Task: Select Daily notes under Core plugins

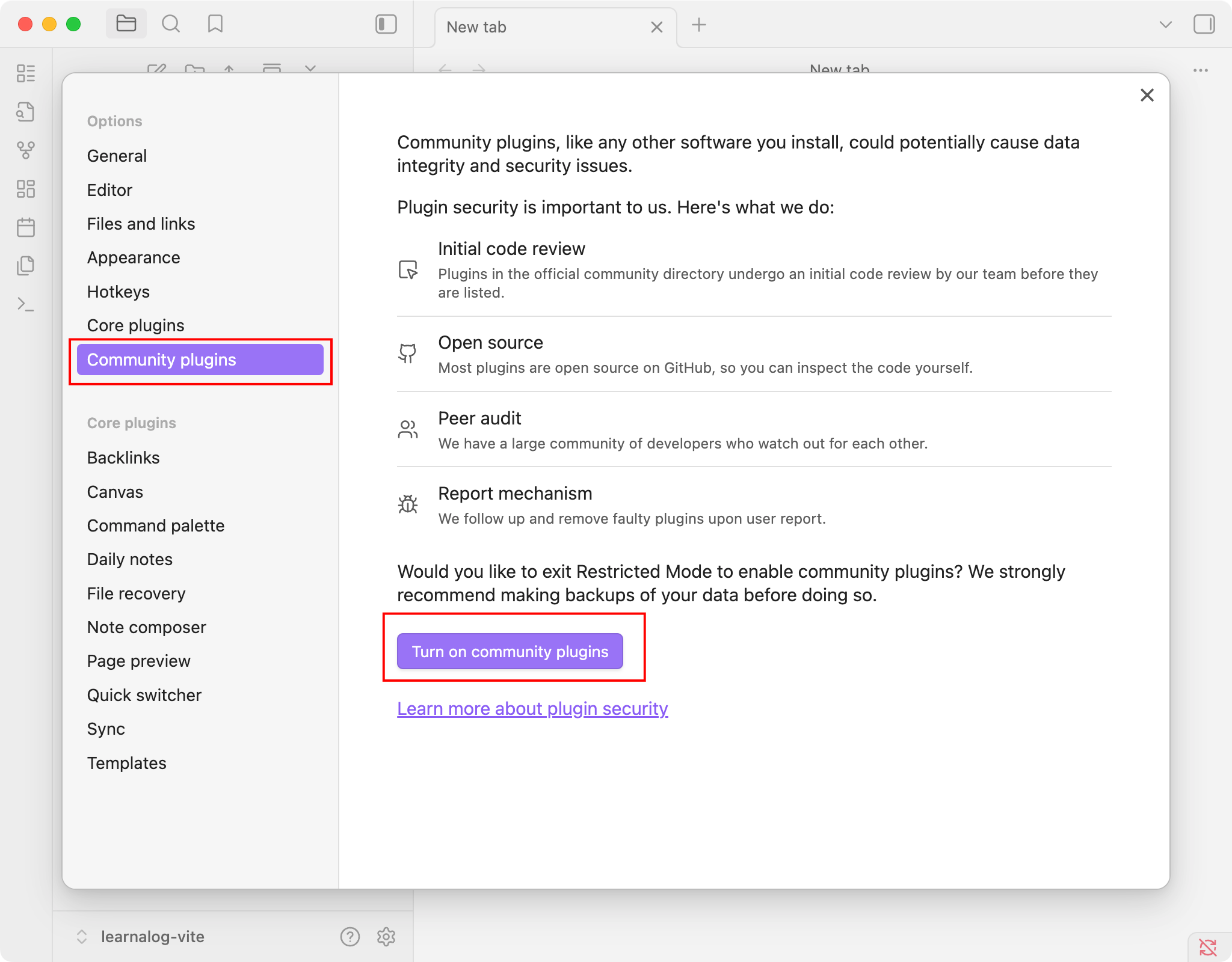Action: 129,559
